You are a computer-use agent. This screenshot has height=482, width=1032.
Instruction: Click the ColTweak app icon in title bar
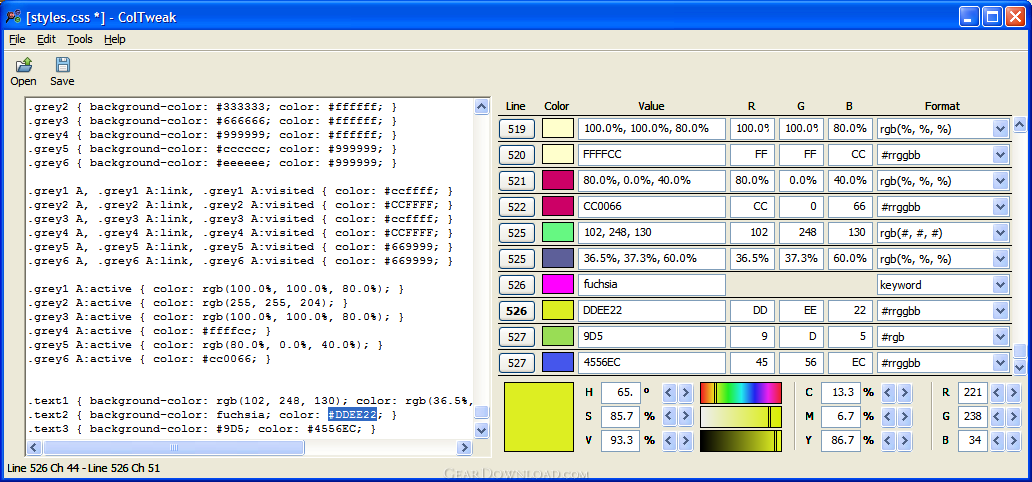(x=13, y=16)
